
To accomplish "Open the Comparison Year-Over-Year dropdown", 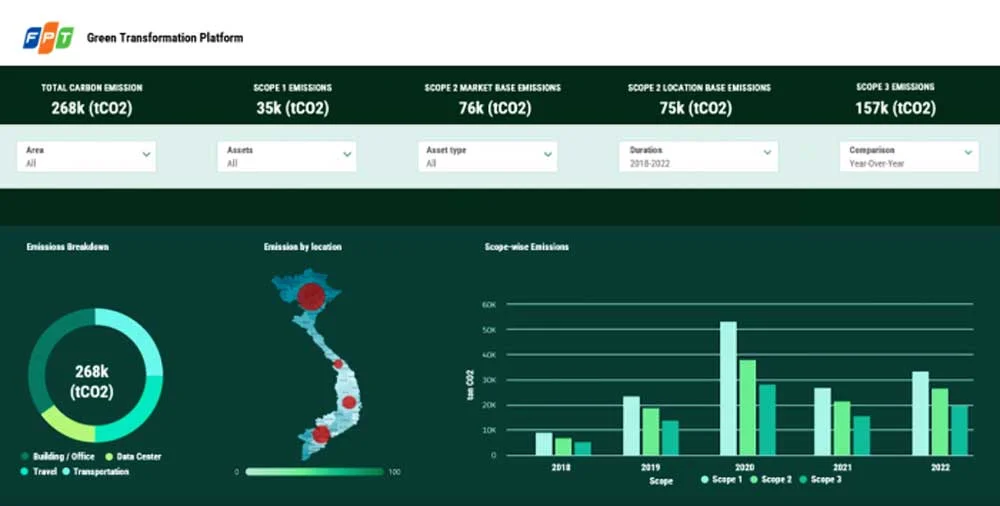I will coord(909,156).
